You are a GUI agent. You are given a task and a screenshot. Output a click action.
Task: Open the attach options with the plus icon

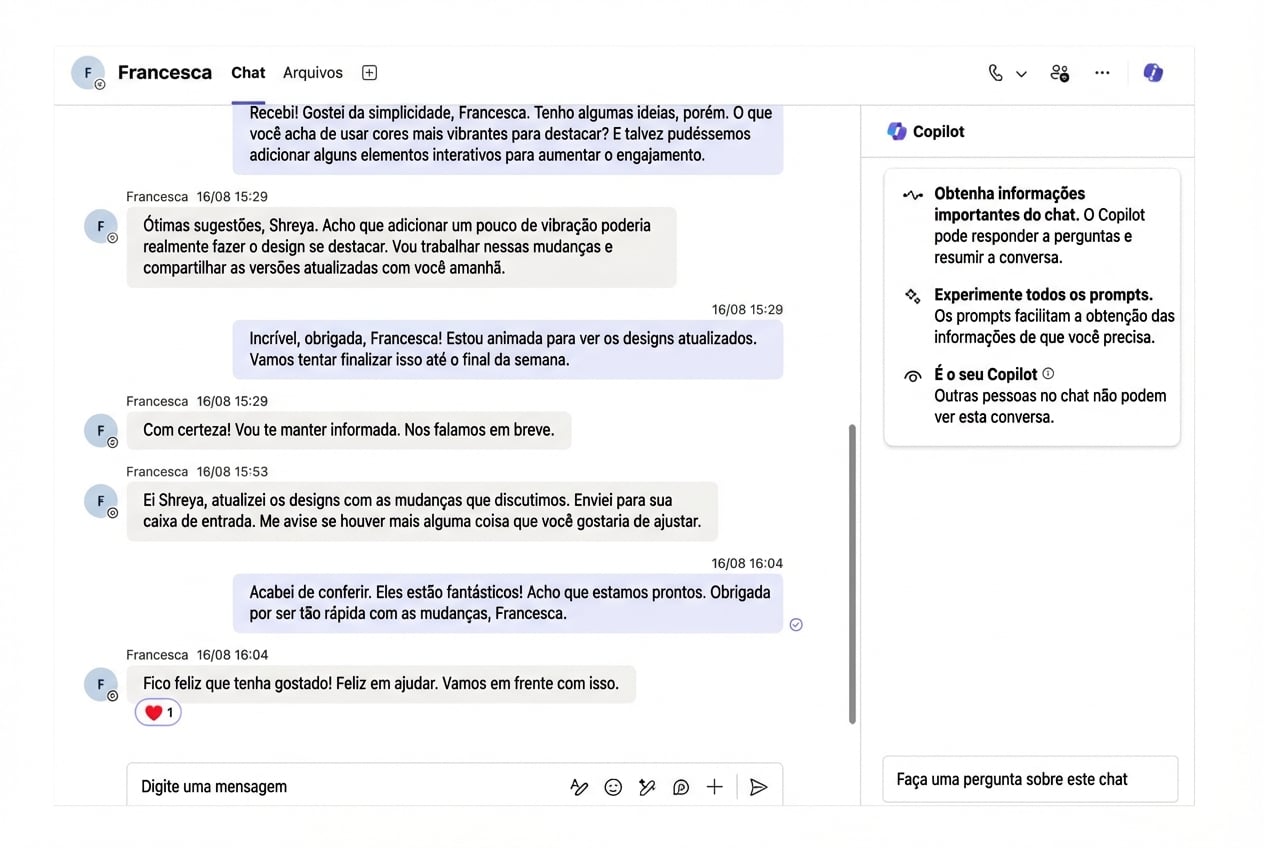point(714,787)
